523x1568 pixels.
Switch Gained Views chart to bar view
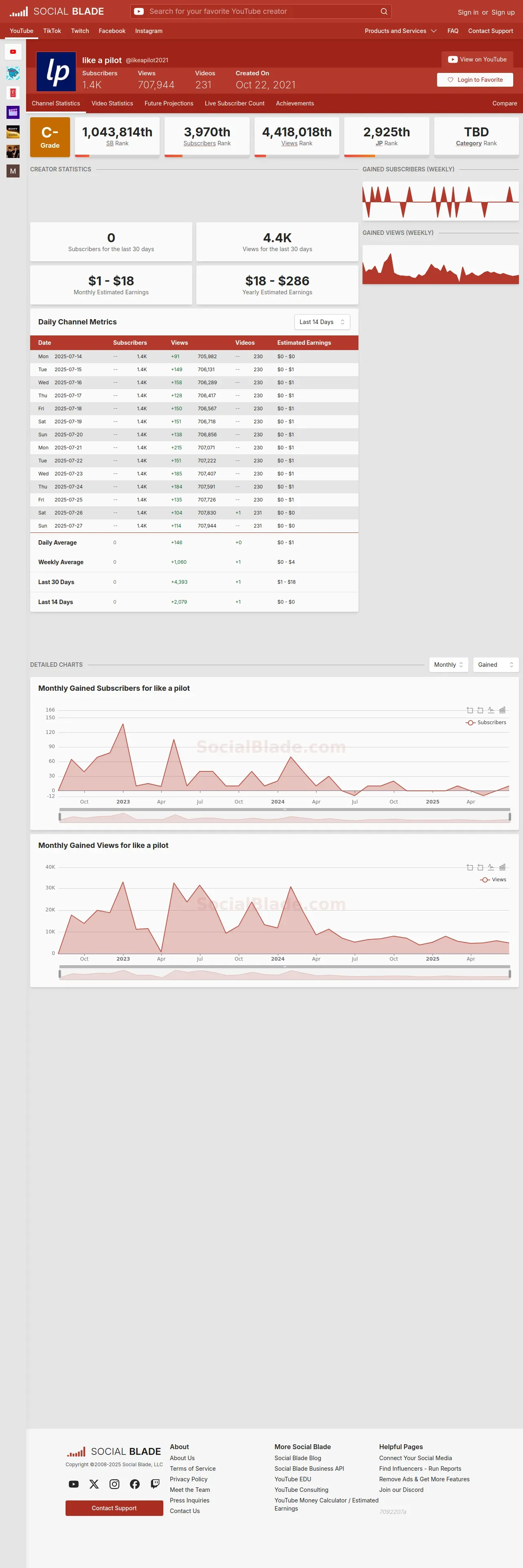point(502,867)
